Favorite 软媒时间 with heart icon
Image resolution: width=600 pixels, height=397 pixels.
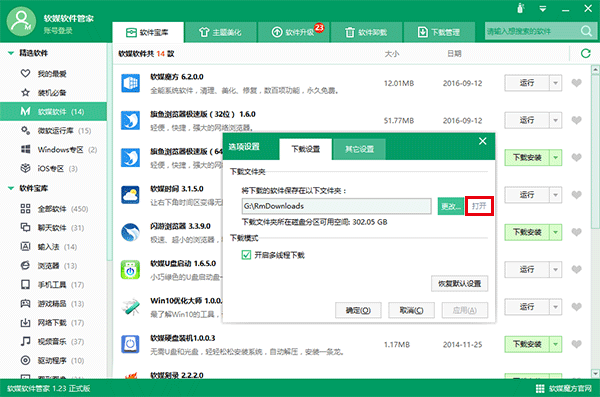[576, 195]
